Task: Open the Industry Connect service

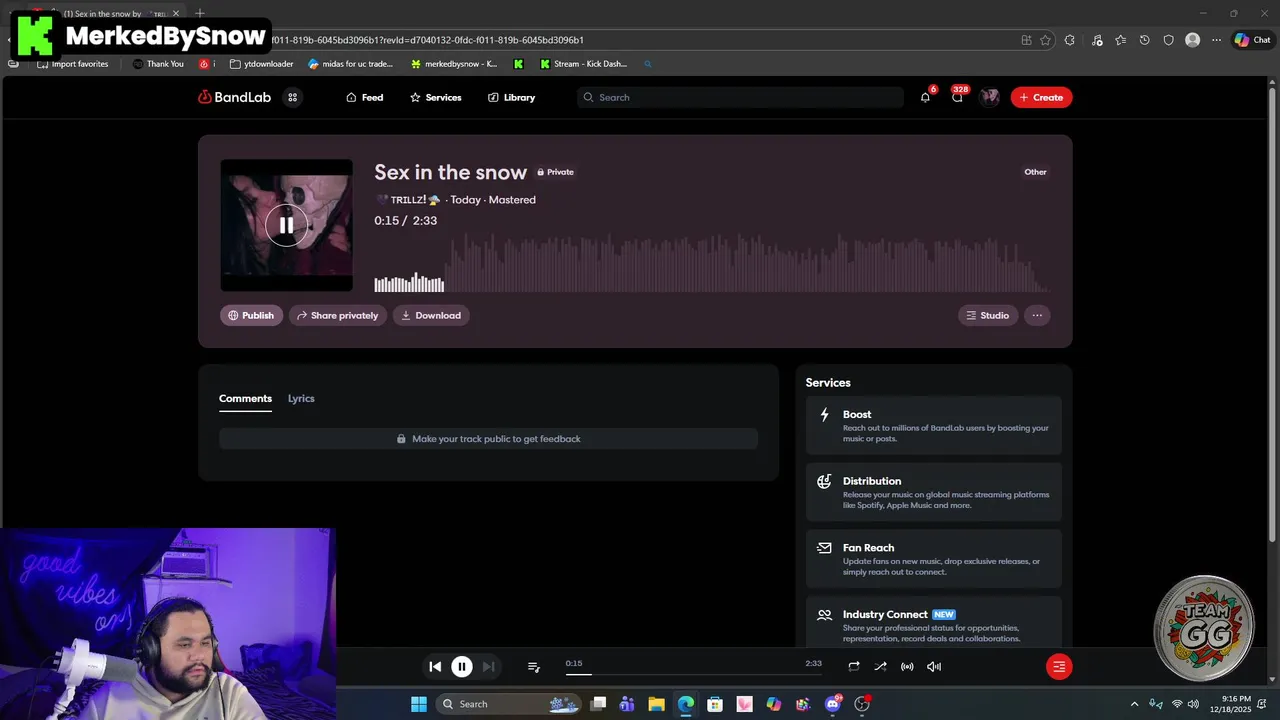Action: point(934,624)
